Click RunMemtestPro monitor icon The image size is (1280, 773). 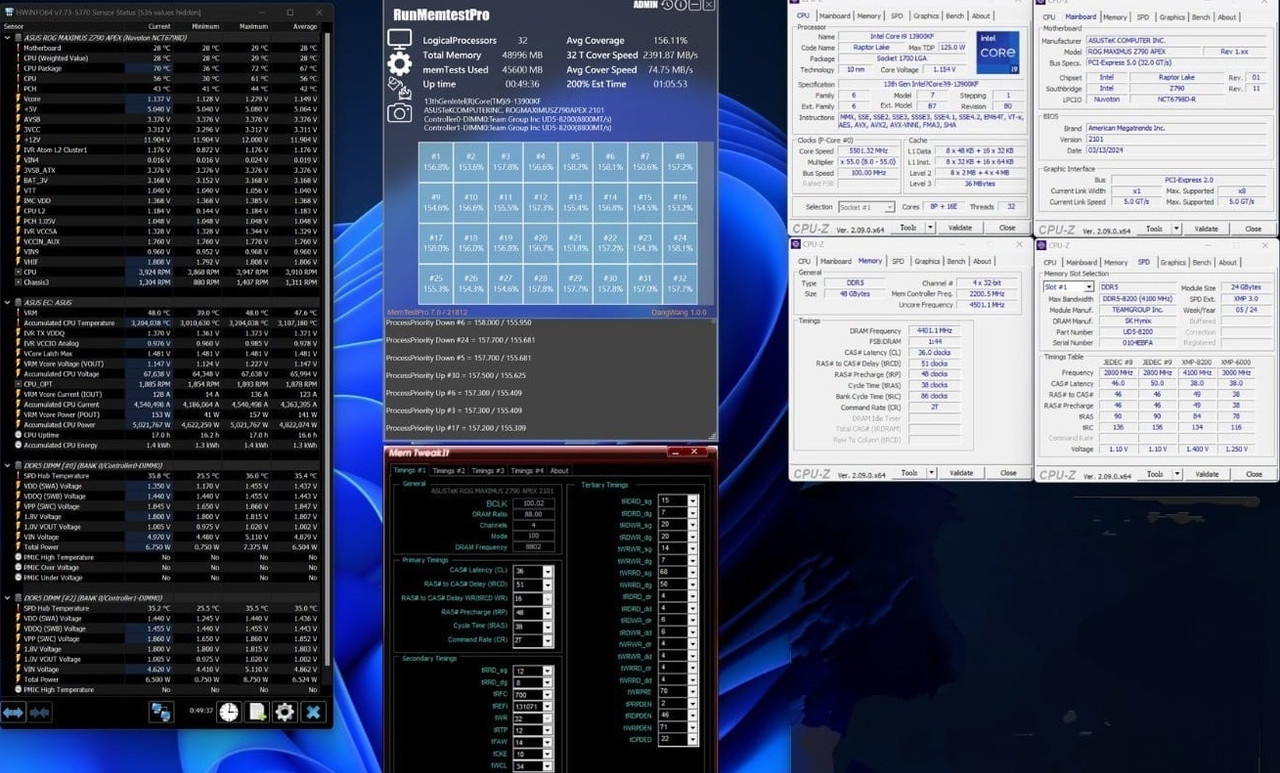coord(399,39)
